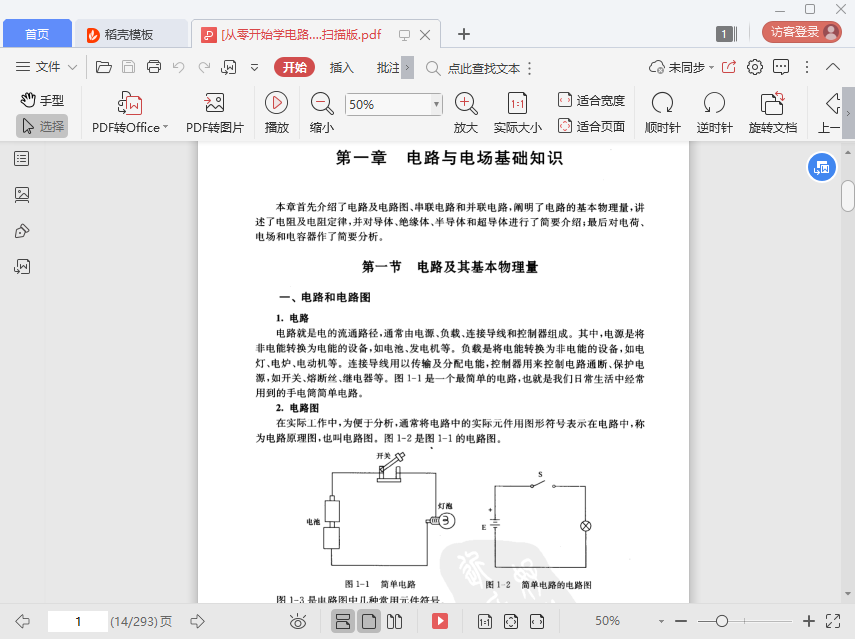Enable two-page view
The image size is (855, 639).
coord(394,621)
